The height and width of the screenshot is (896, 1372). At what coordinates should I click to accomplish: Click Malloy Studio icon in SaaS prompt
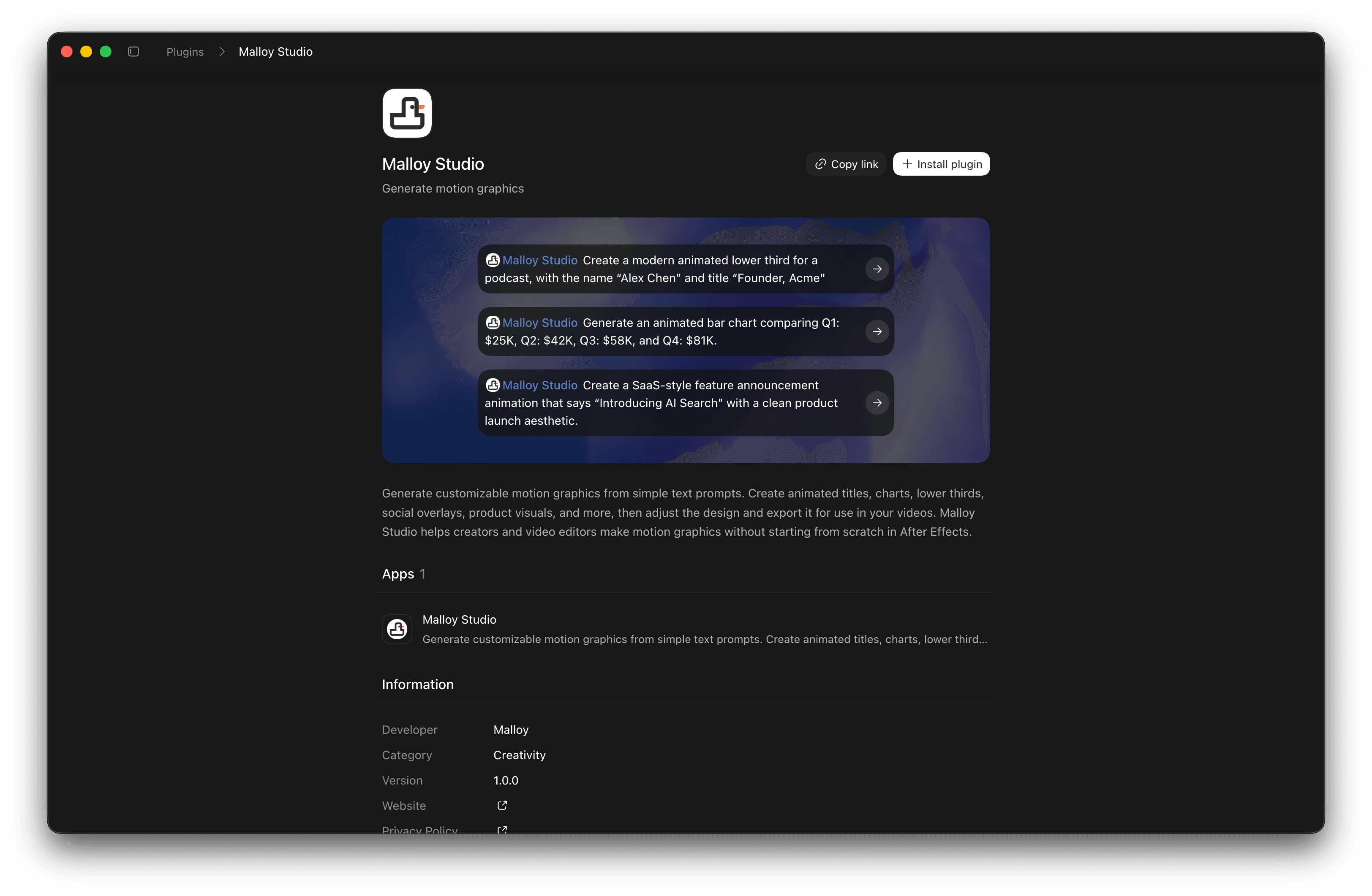492,385
